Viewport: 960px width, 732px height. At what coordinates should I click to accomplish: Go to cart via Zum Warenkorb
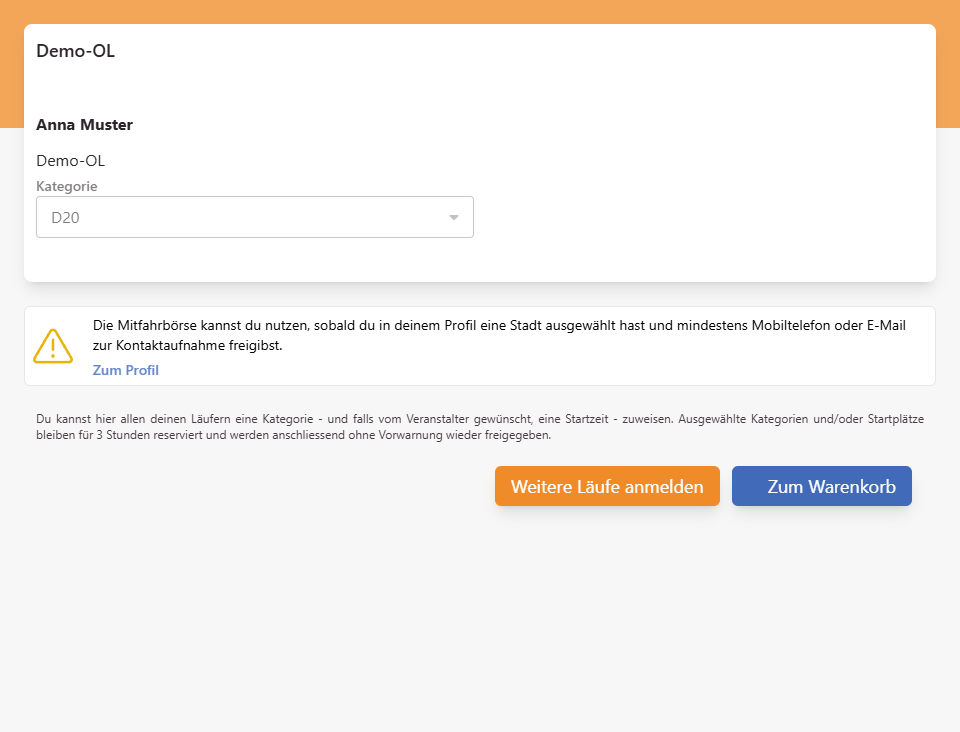tap(822, 486)
